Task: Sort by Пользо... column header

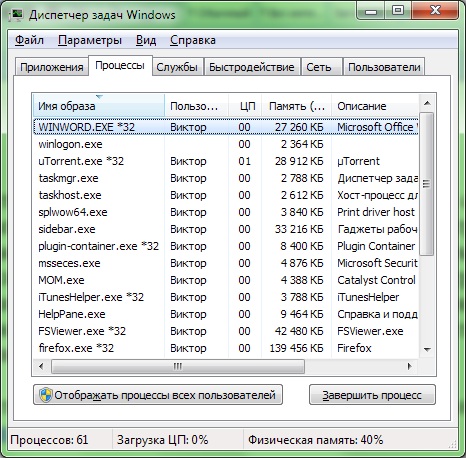Action: coord(196,106)
